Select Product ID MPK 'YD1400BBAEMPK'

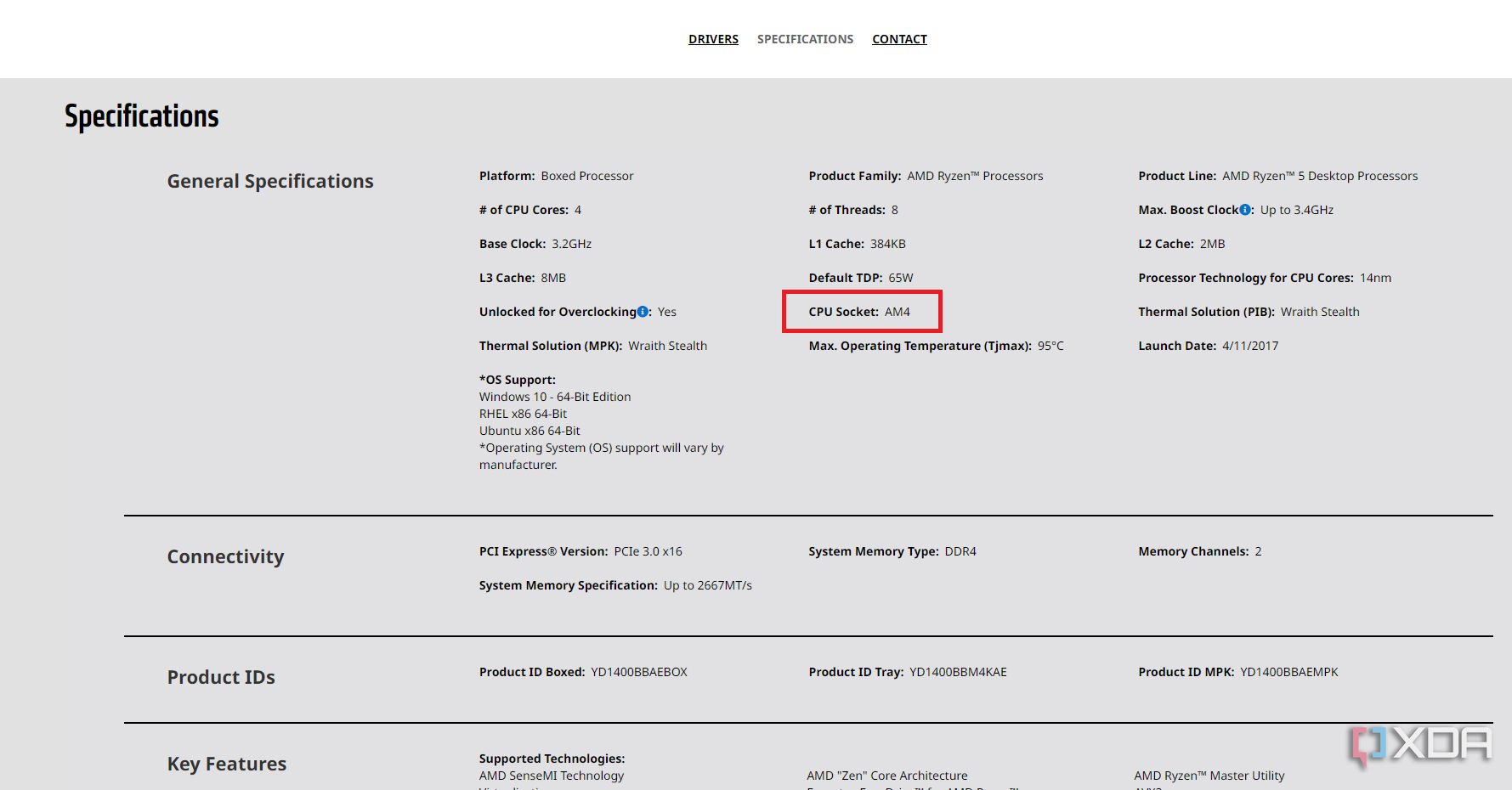pyautogui.click(x=1289, y=672)
